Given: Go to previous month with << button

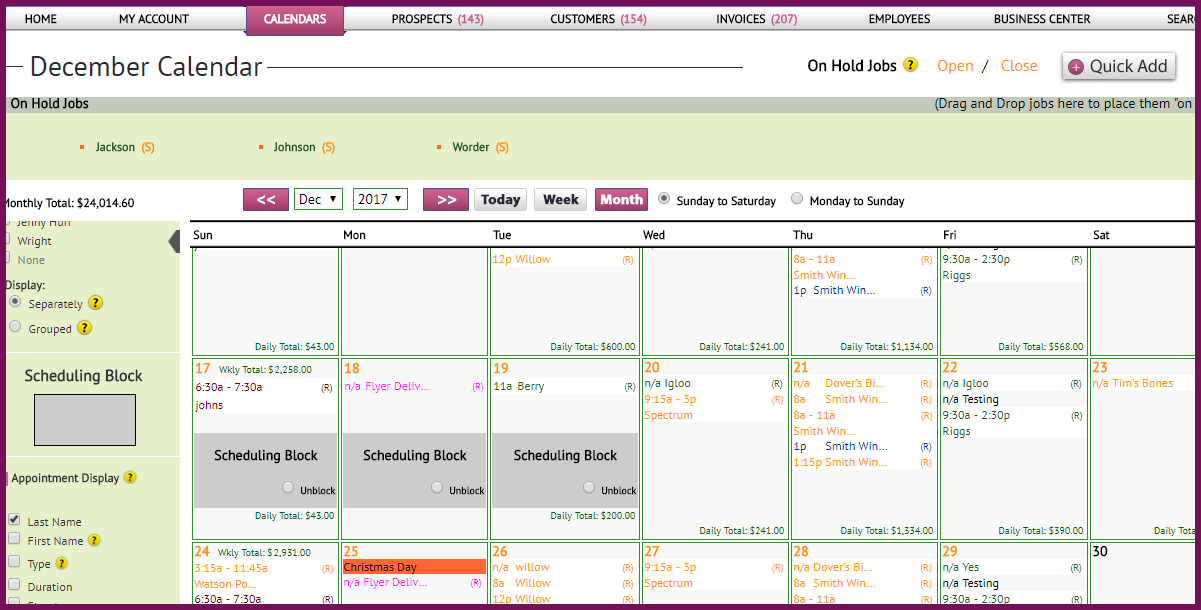Looking at the screenshot, I should (x=266, y=200).
